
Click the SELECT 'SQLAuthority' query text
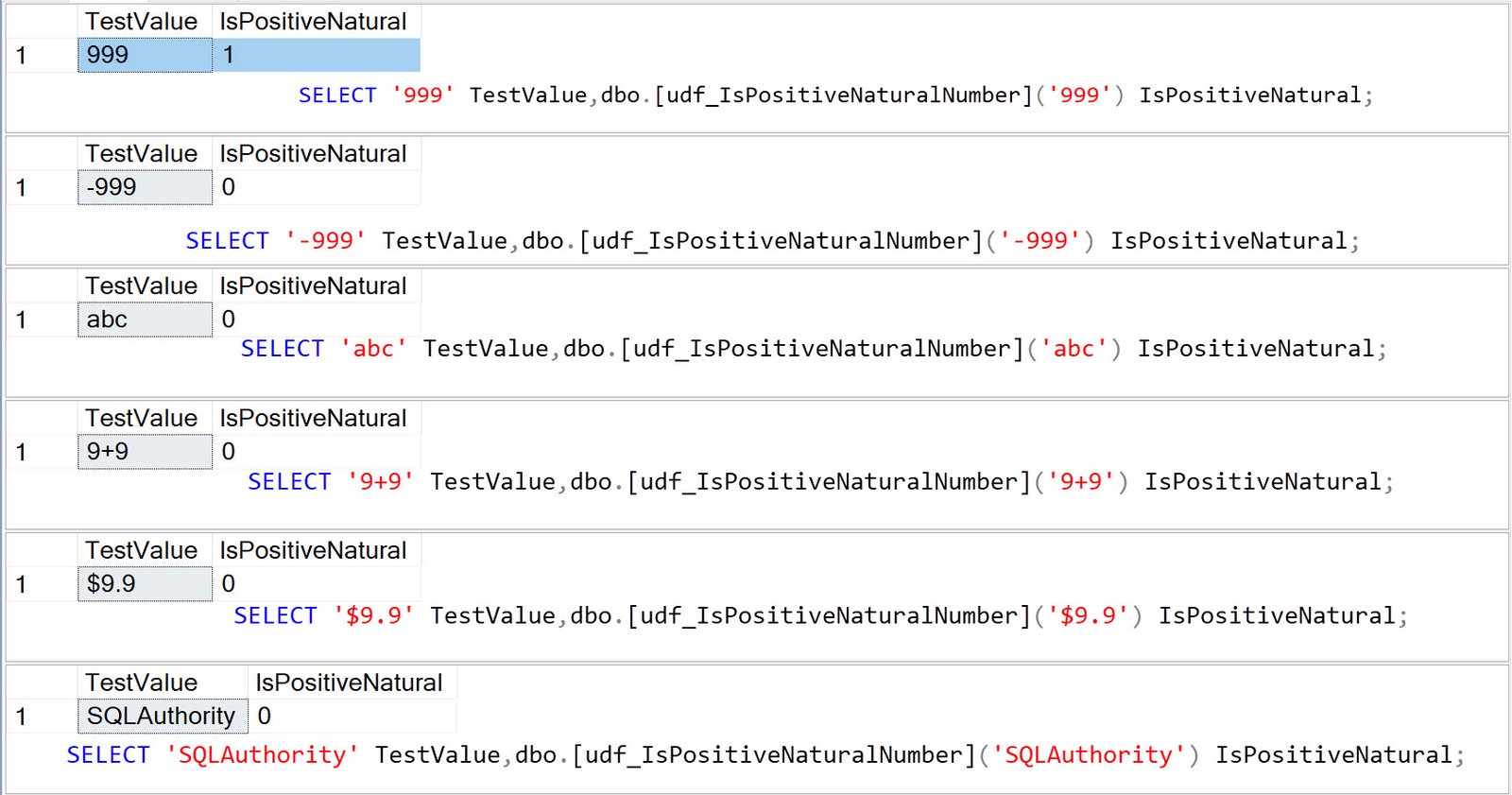click(765, 755)
